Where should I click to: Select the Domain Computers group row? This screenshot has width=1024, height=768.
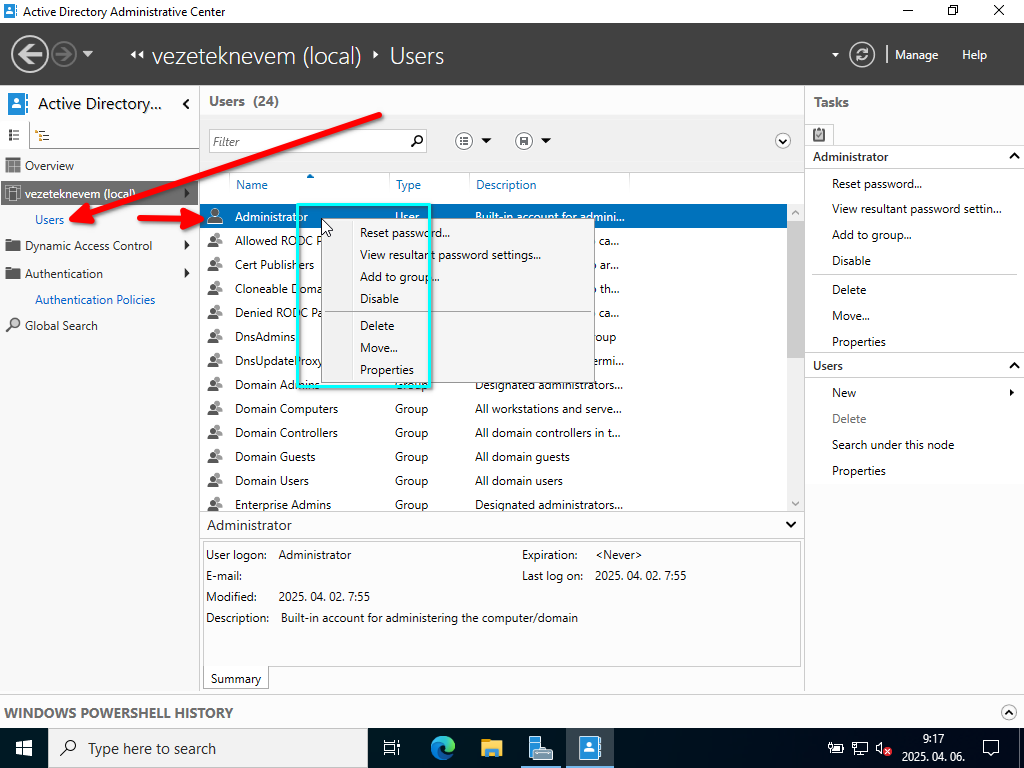(x=286, y=409)
